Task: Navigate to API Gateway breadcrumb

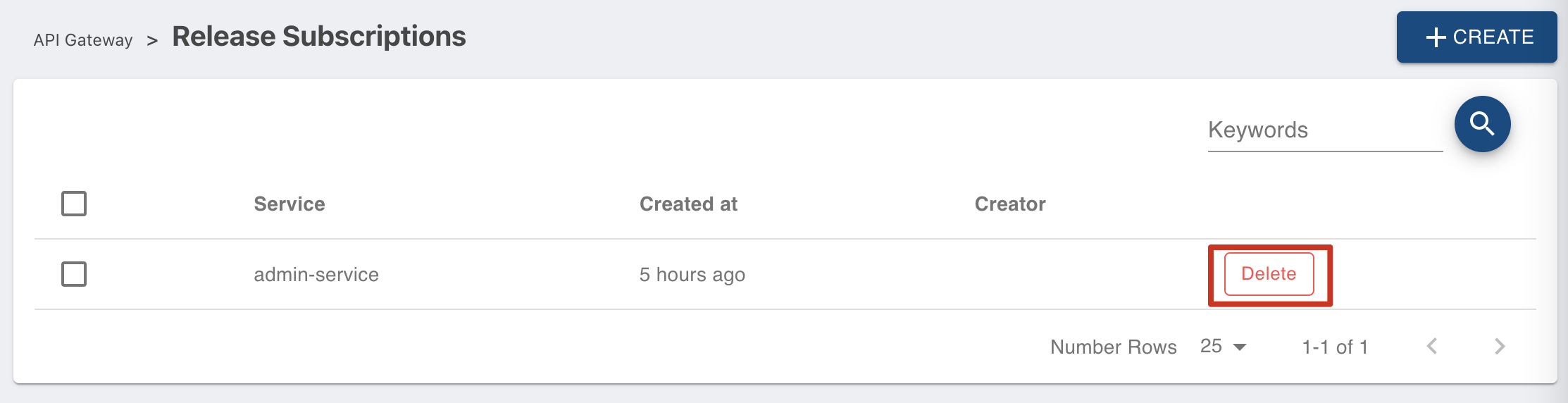Action: 83,40
